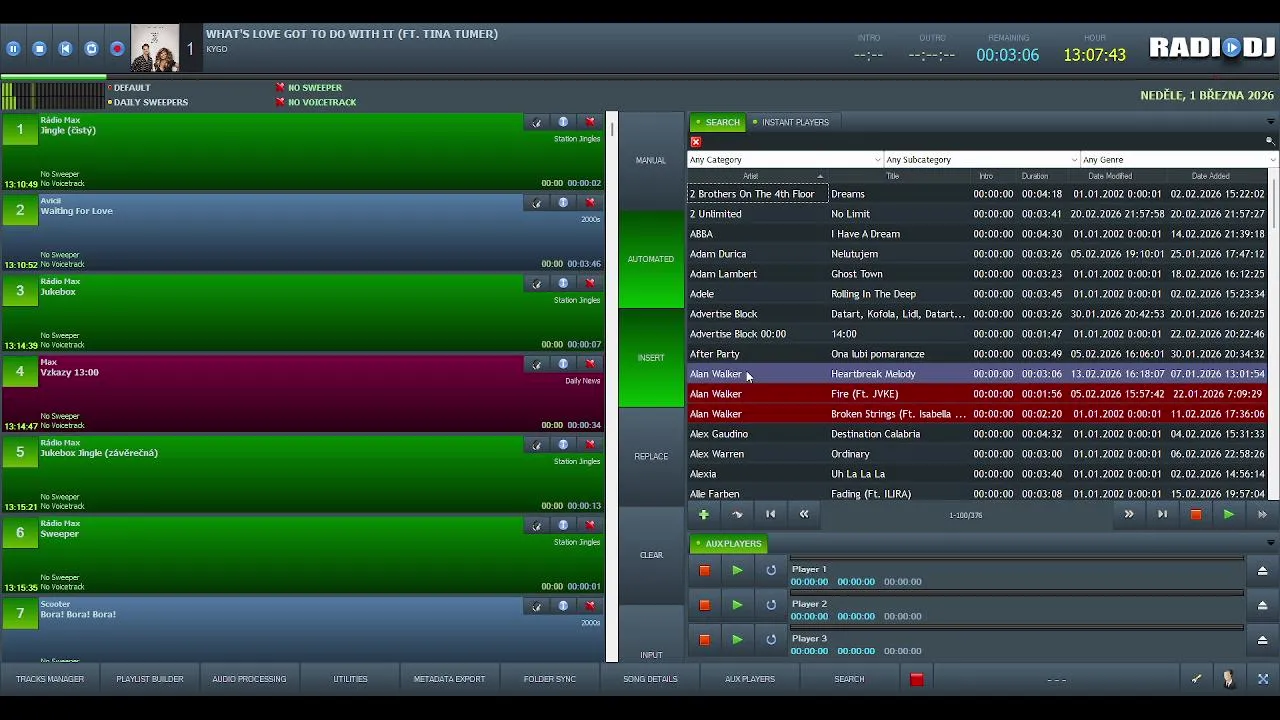Stop the search panel preview
This screenshot has height=720, width=1280.
(1195, 514)
